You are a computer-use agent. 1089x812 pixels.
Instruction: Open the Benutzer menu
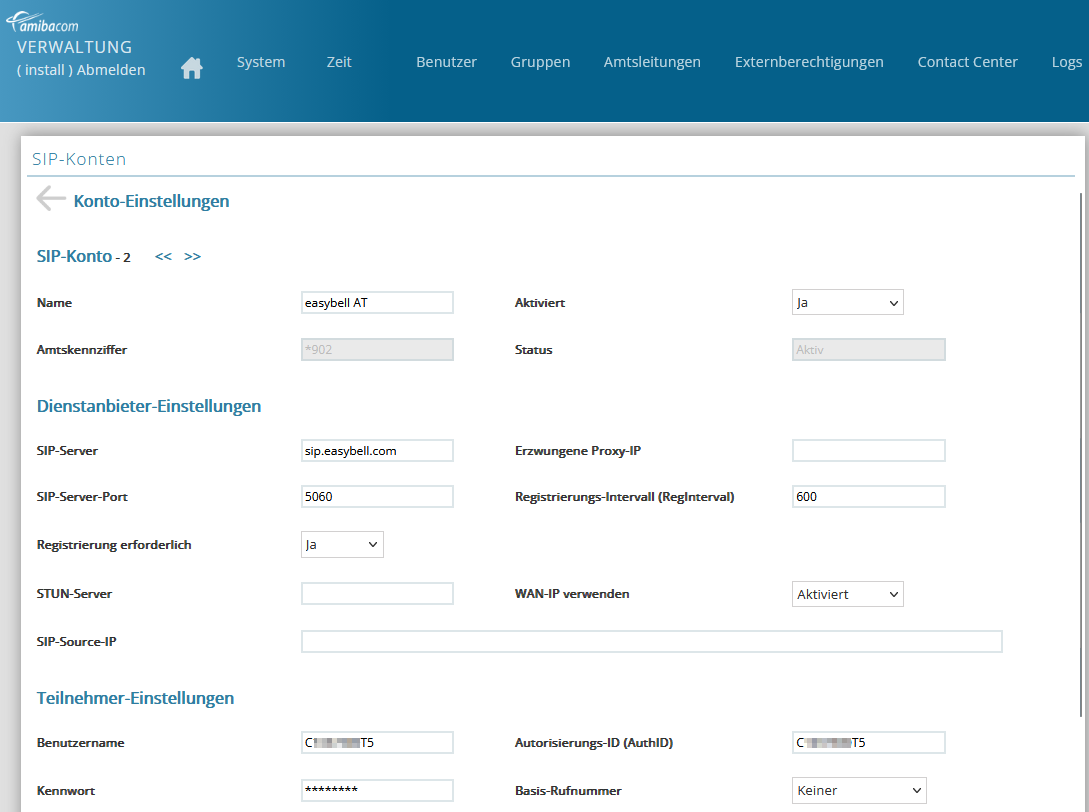tap(446, 62)
